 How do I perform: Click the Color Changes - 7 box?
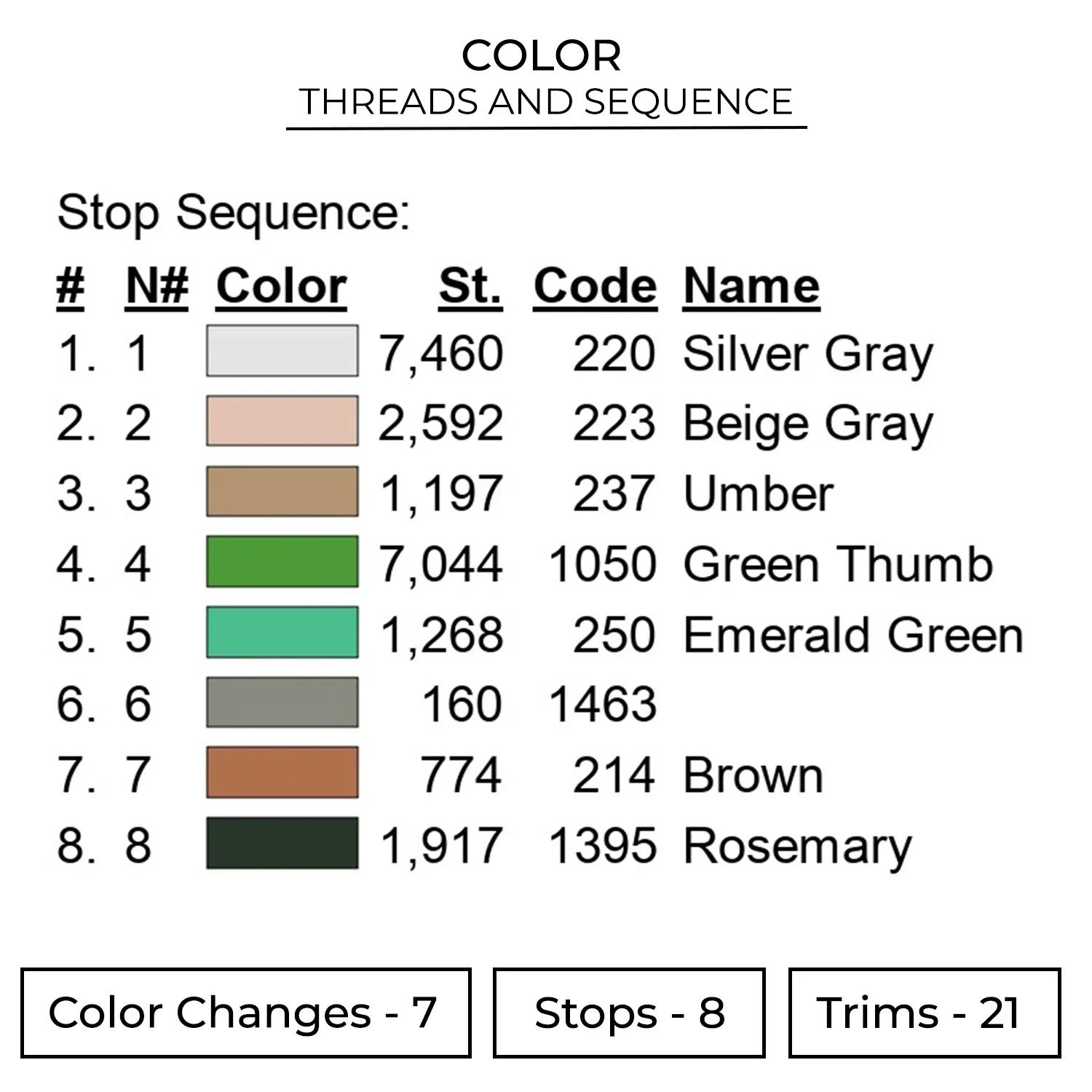tap(245, 1013)
